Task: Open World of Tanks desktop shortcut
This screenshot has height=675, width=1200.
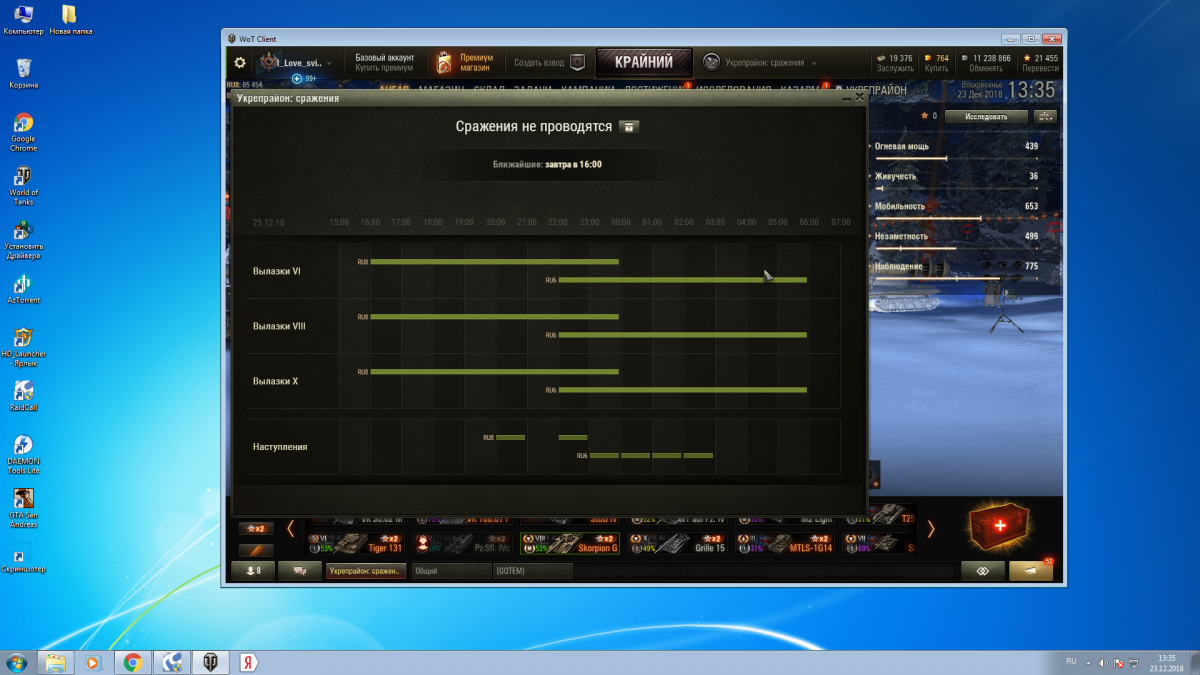Action: (x=23, y=186)
